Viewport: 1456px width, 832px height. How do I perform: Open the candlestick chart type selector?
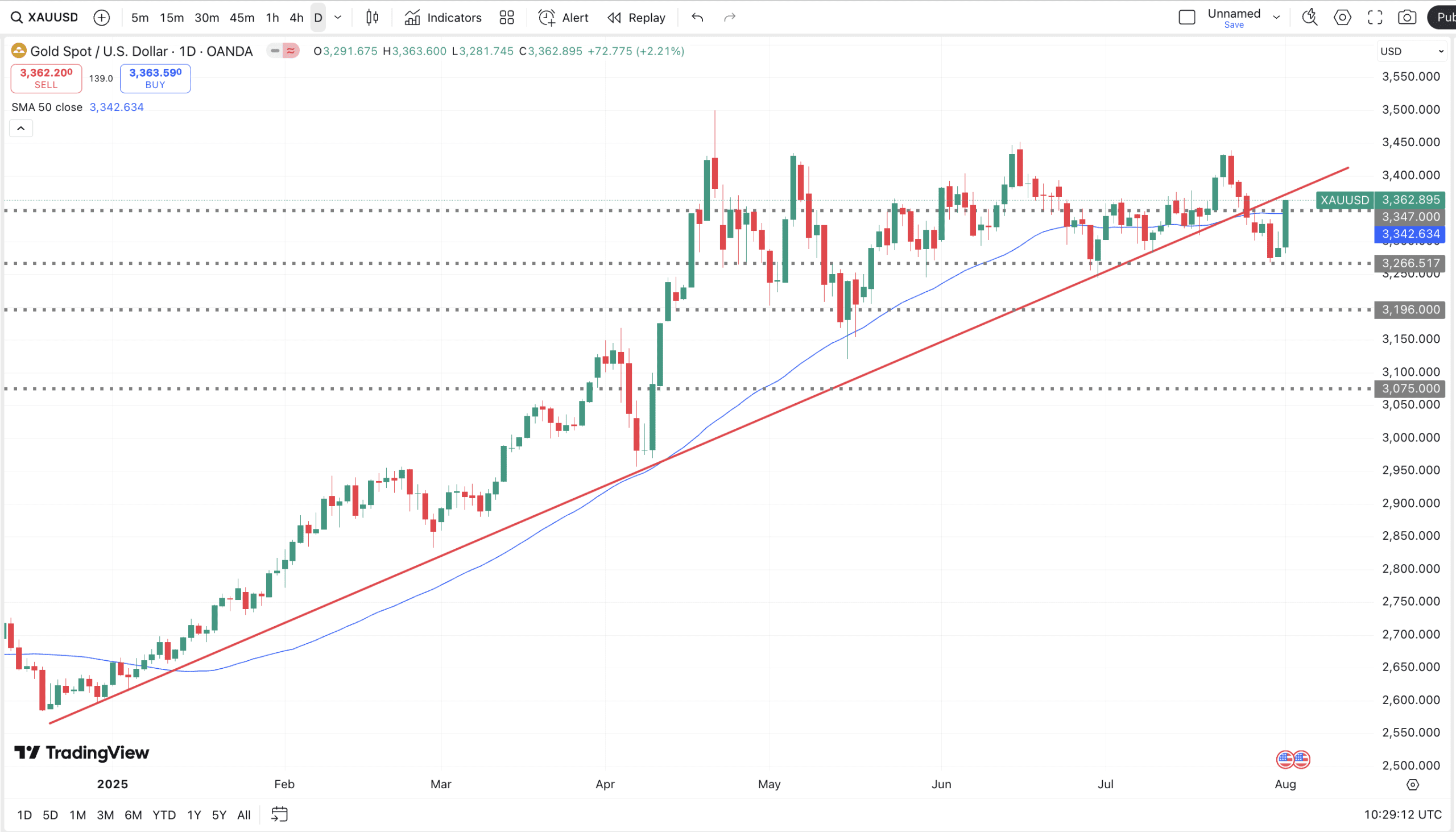[372, 18]
